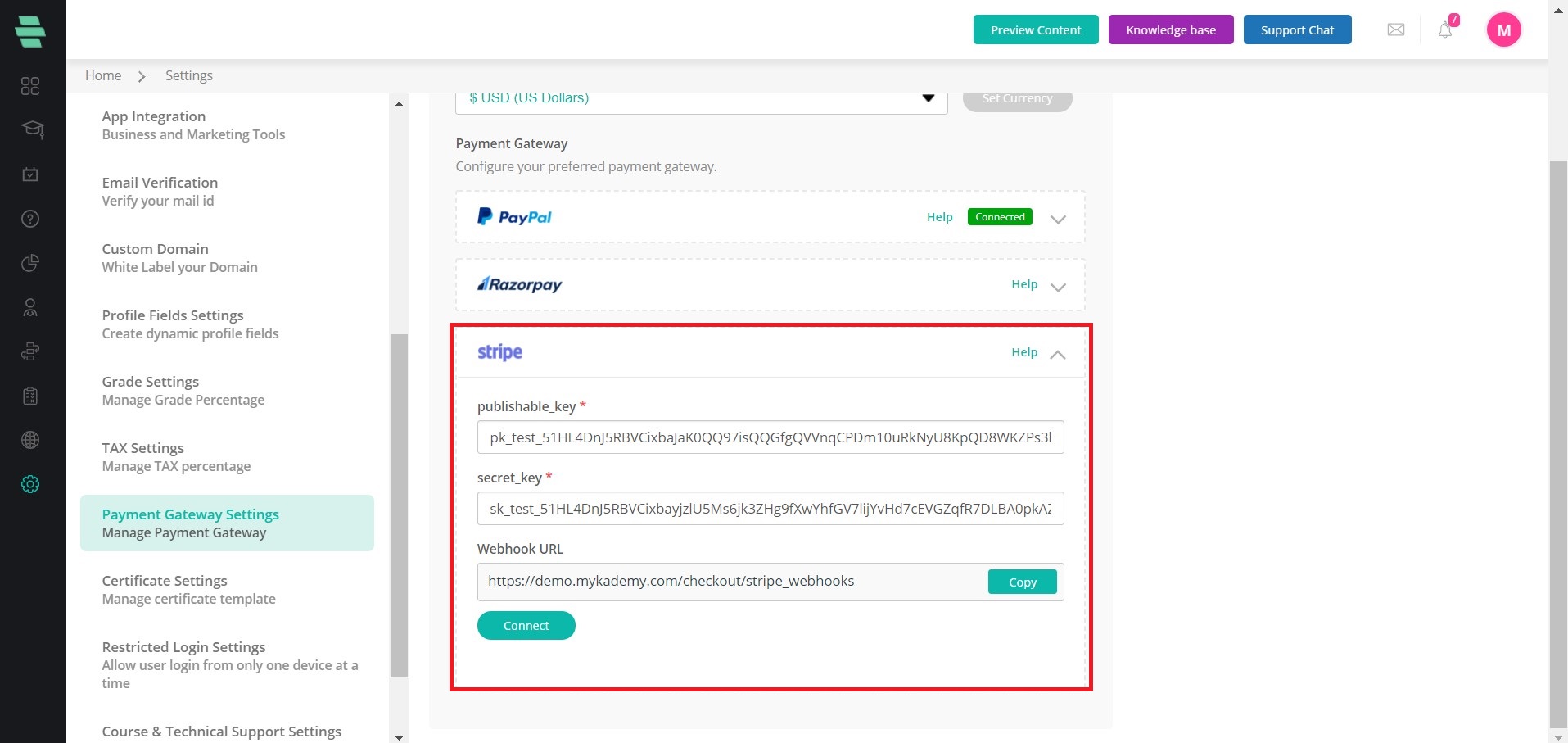Open the notifications bell icon
1568x743 pixels.
[1445, 30]
